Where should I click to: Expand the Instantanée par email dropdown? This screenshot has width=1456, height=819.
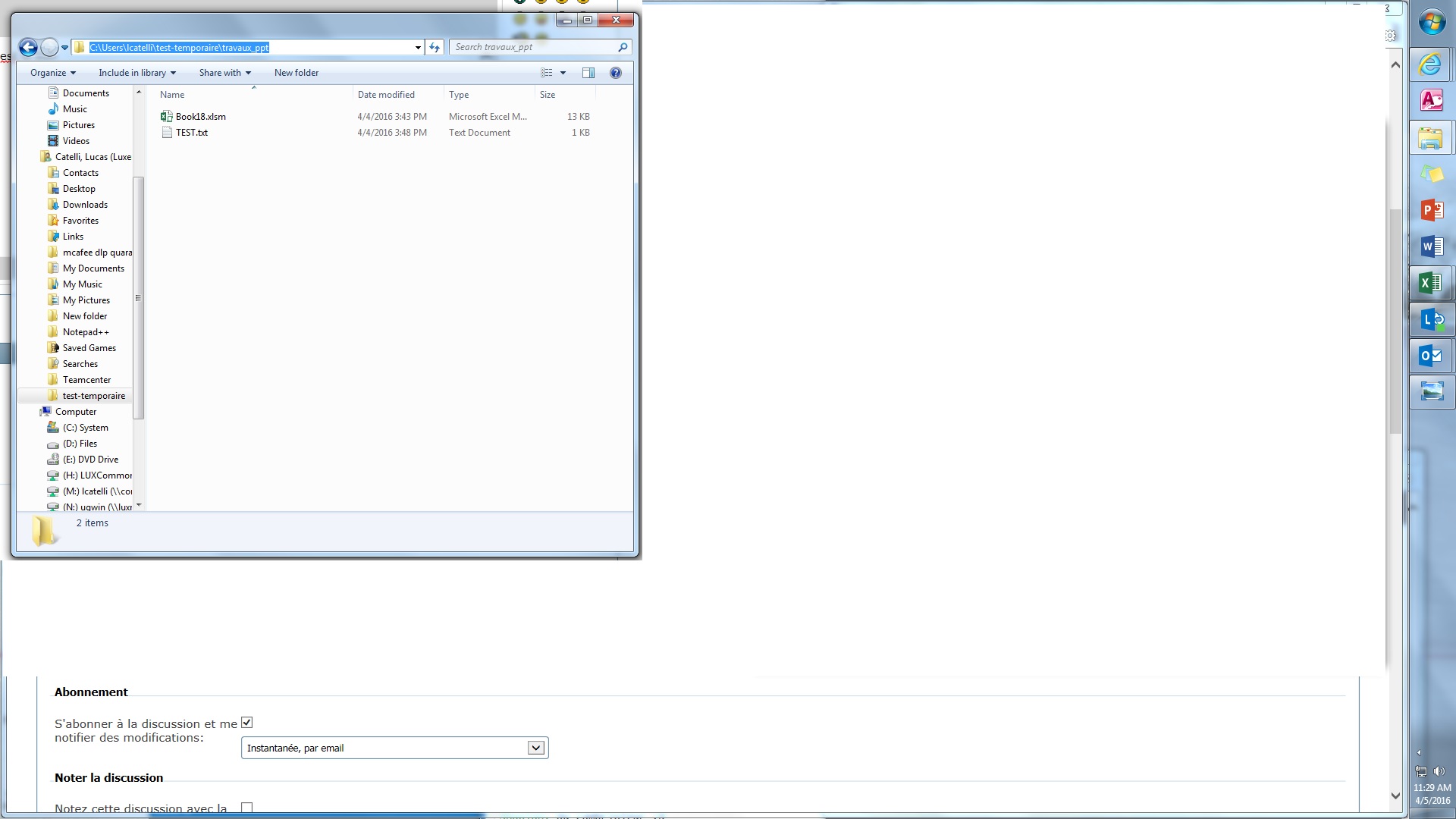click(536, 748)
